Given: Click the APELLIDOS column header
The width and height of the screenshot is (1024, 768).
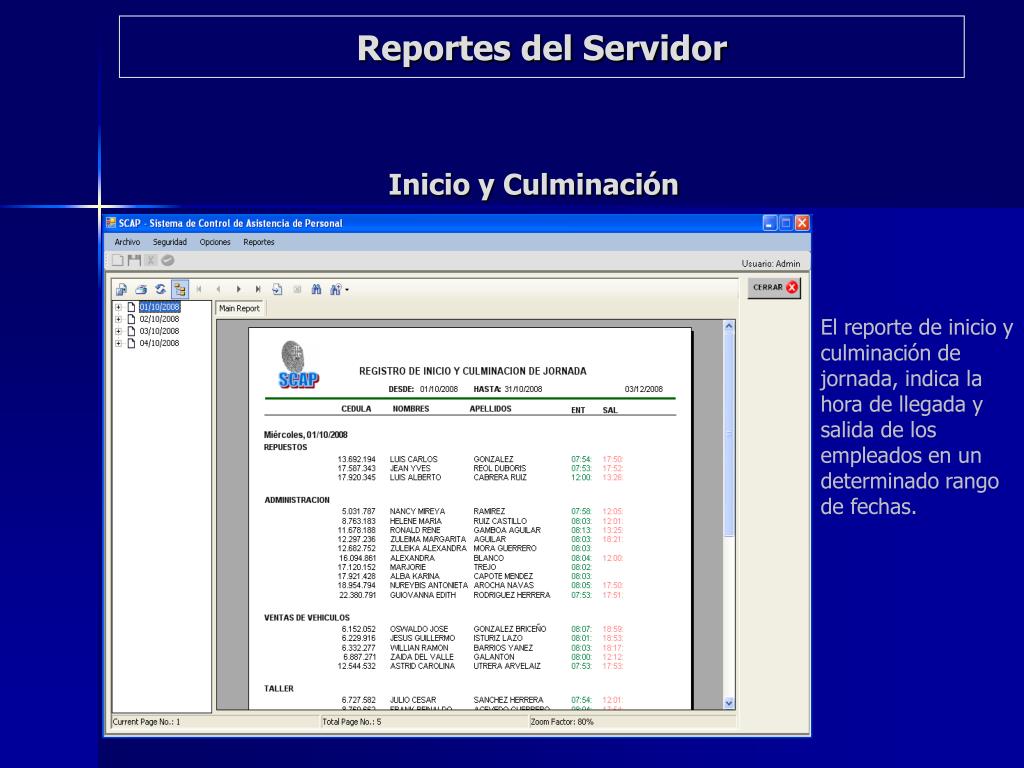Looking at the screenshot, I should pyautogui.click(x=490, y=409).
